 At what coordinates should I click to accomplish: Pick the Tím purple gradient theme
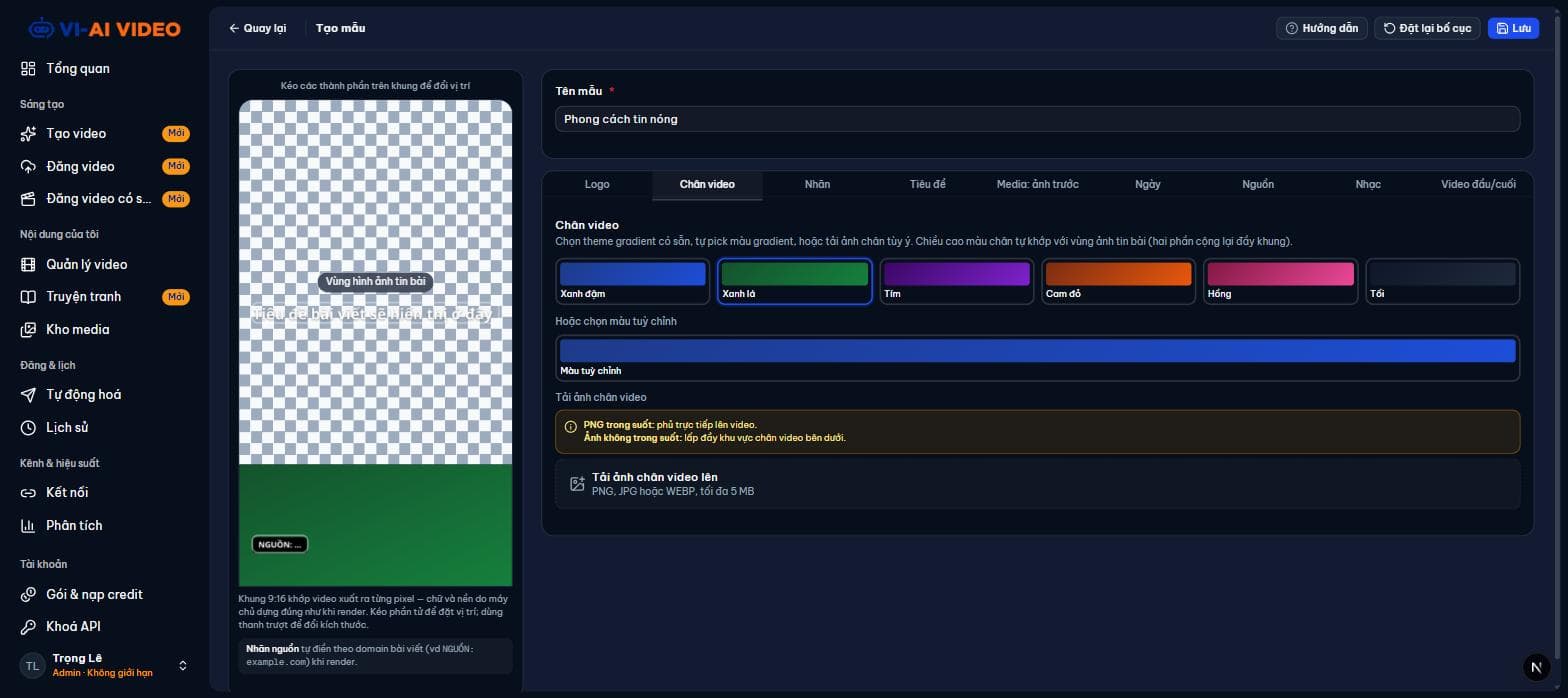click(957, 281)
